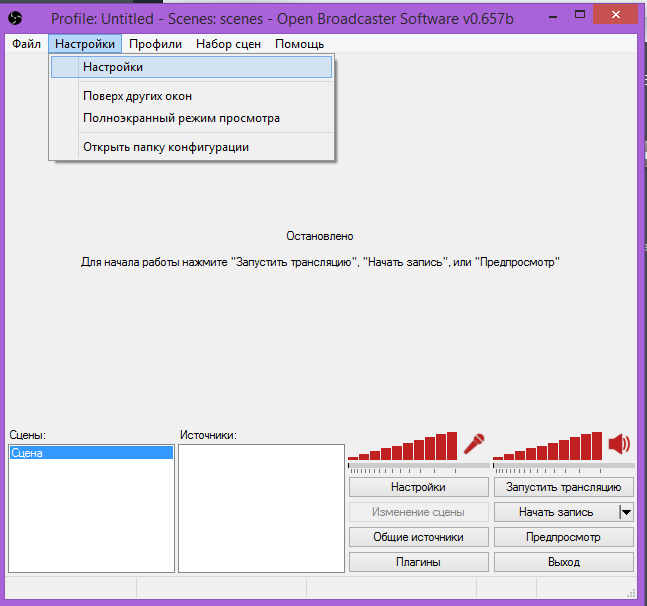Open the Плагины button
This screenshot has height=606, width=647.
pos(417,562)
